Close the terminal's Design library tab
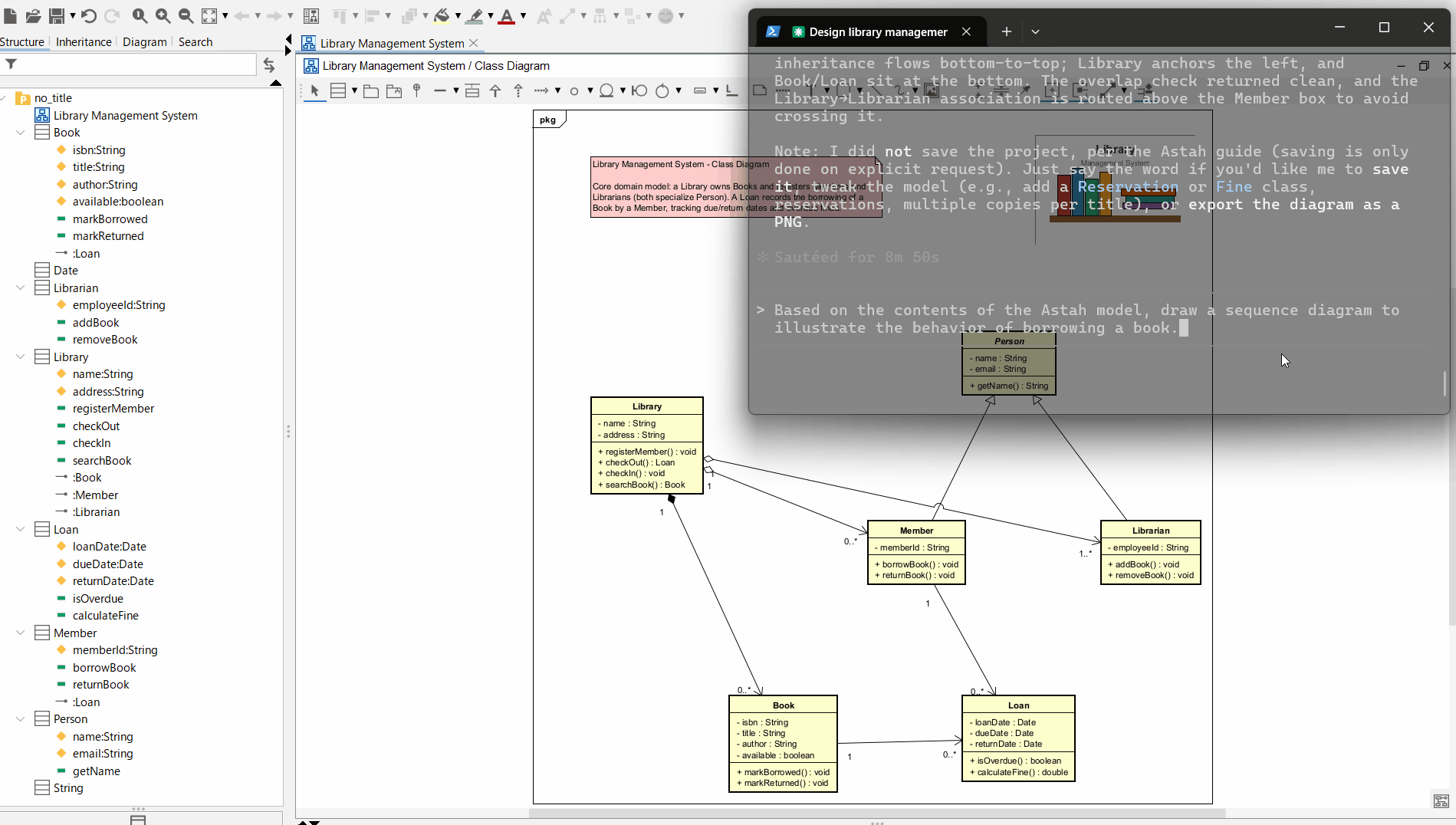This screenshot has width=1456, height=825. (966, 31)
